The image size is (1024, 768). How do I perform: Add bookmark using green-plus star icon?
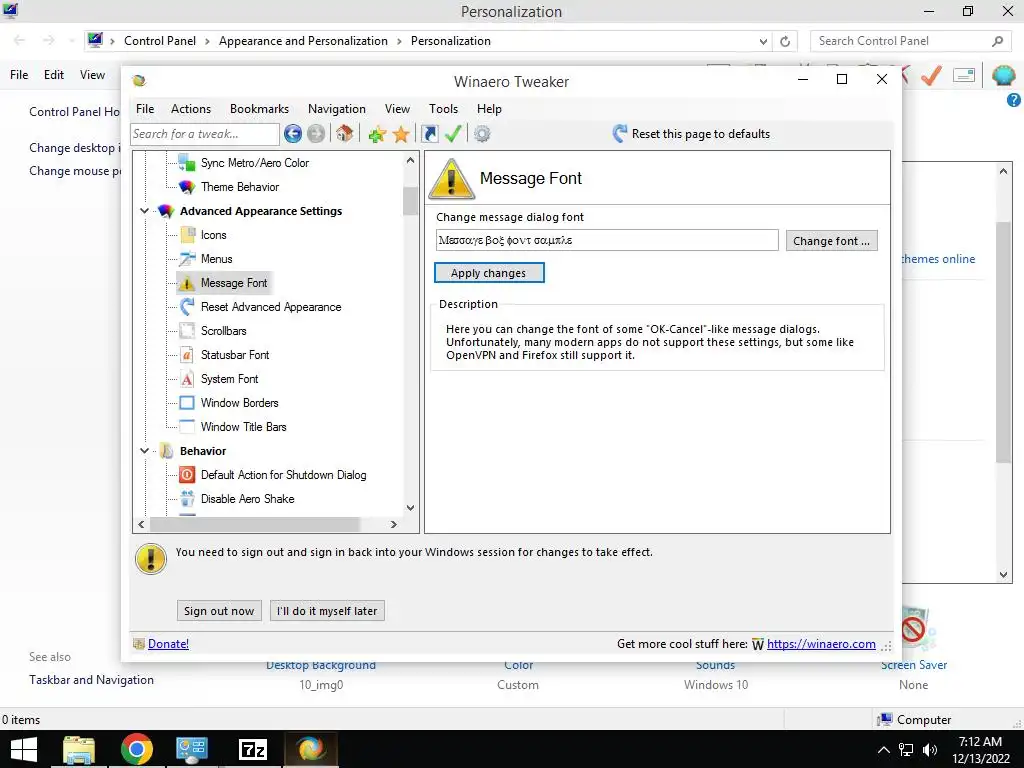coord(377,135)
